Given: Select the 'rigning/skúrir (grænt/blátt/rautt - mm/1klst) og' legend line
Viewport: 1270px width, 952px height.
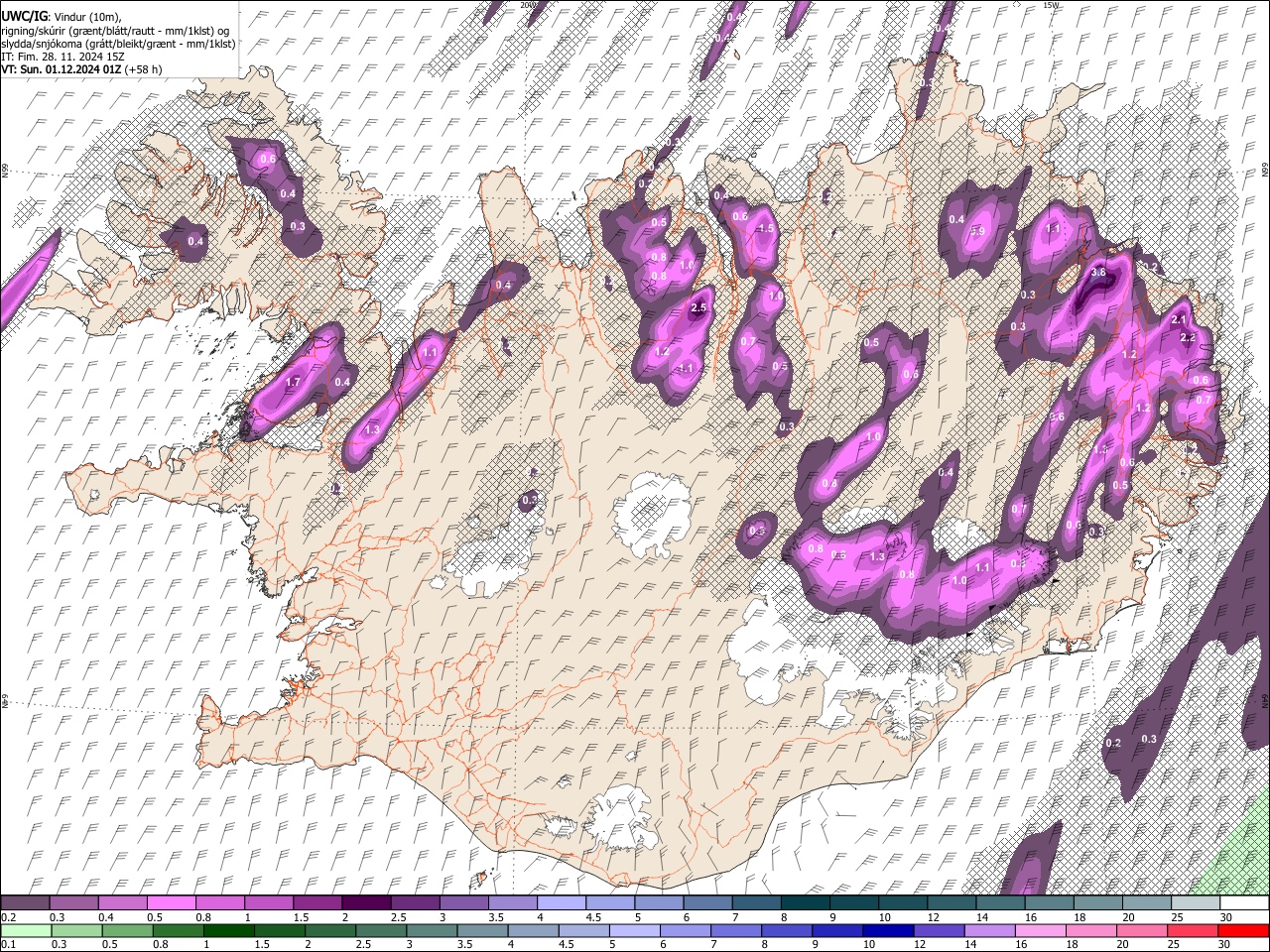Looking at the screenshot, I should pyautogui.click(x=116, y=31).
